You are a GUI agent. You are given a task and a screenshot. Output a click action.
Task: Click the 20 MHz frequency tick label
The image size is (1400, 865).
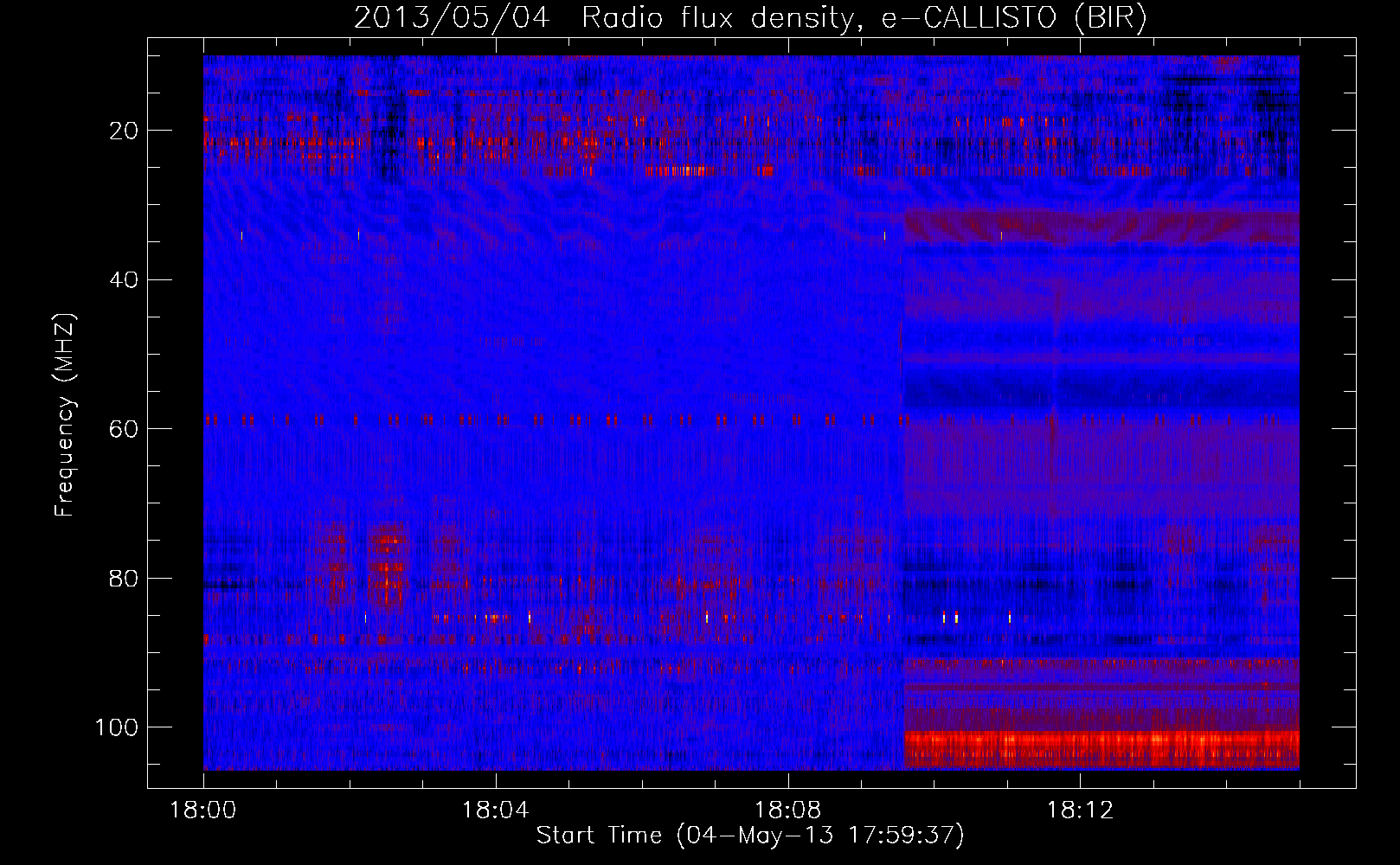coord(125,131)
